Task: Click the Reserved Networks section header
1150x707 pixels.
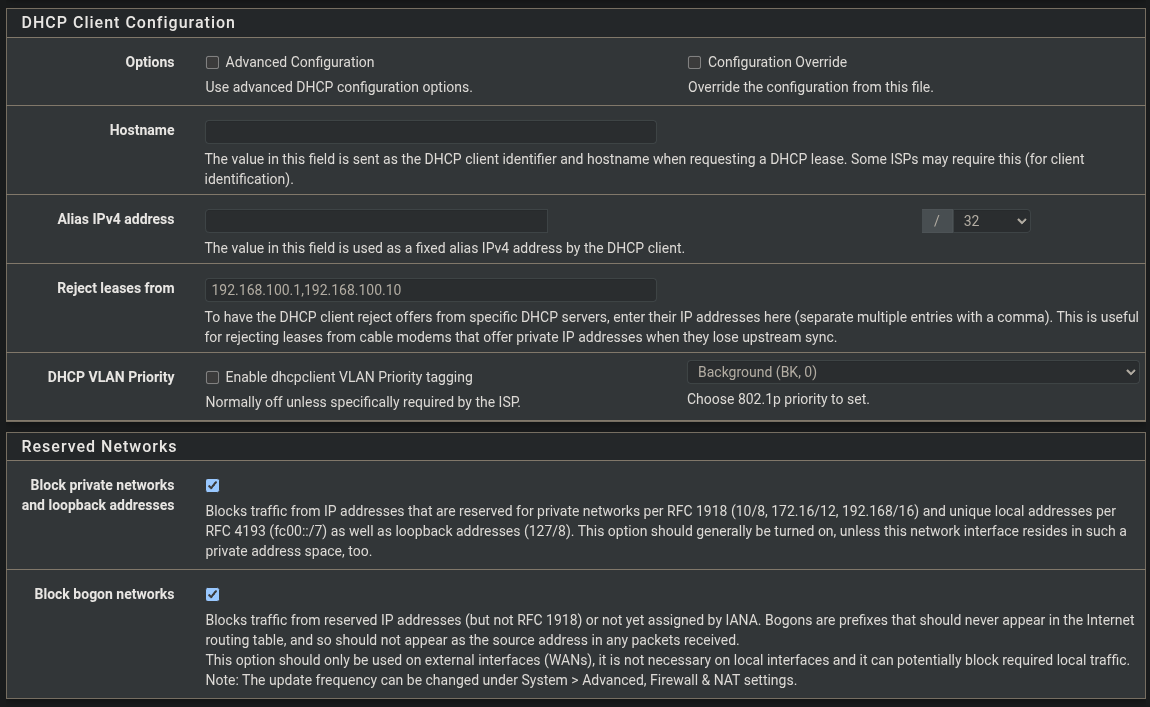Action: tap(98, 446)
